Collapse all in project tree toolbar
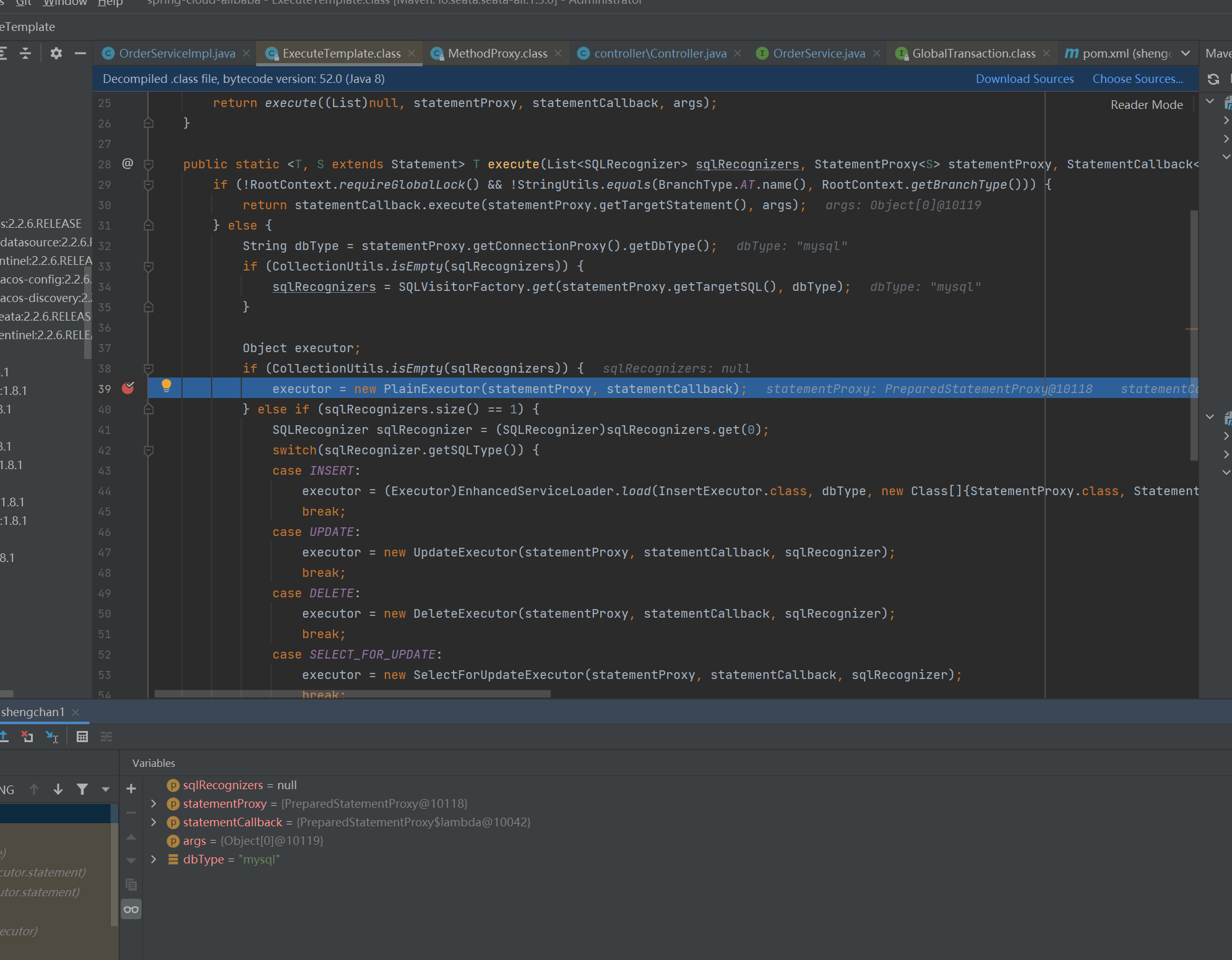This screenshot has width=1232, height=960. [x=25, y=53]
